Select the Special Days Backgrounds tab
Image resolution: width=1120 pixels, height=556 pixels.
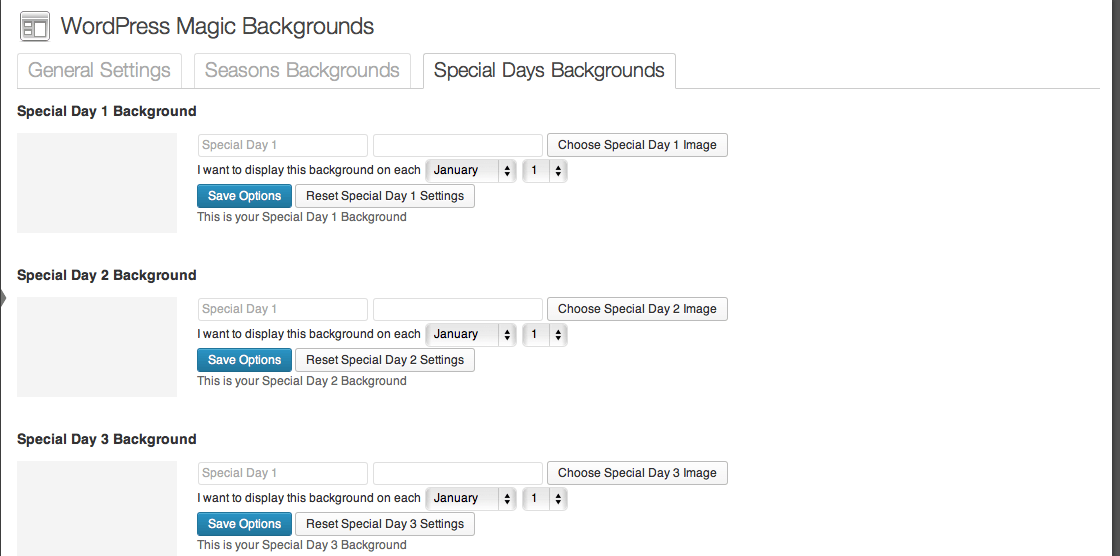tap(549, 71)
